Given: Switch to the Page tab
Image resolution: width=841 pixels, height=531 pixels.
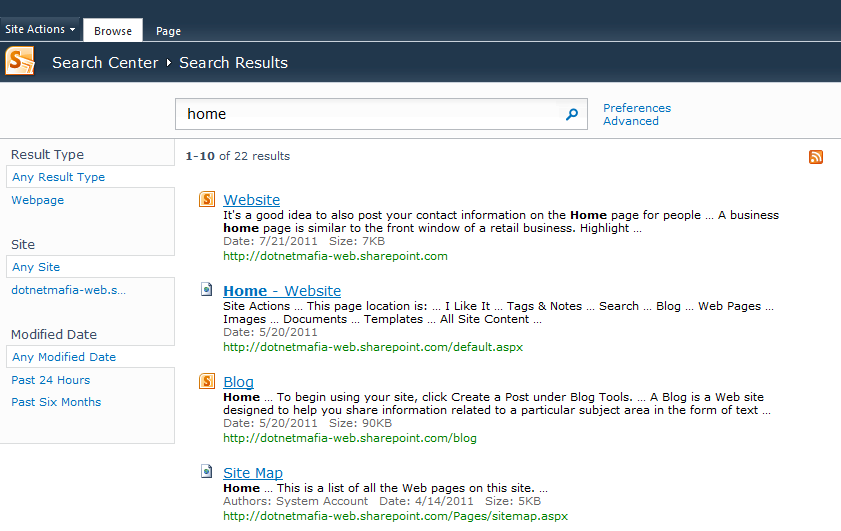Looking at the screenshot, I should [x=168, y=31].
